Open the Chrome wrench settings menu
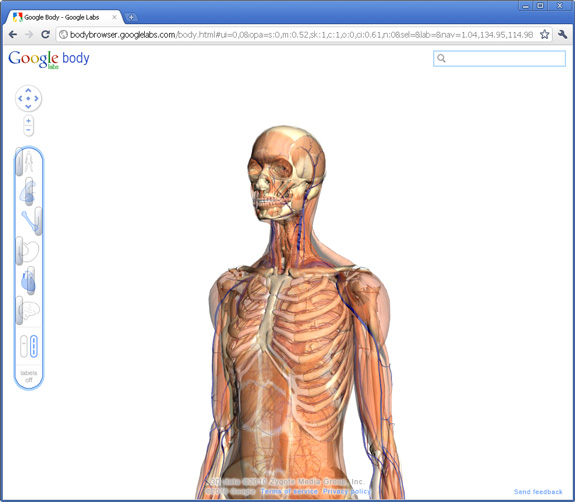The width and height of the screenshot is (575, 502). tap(563, 34)
